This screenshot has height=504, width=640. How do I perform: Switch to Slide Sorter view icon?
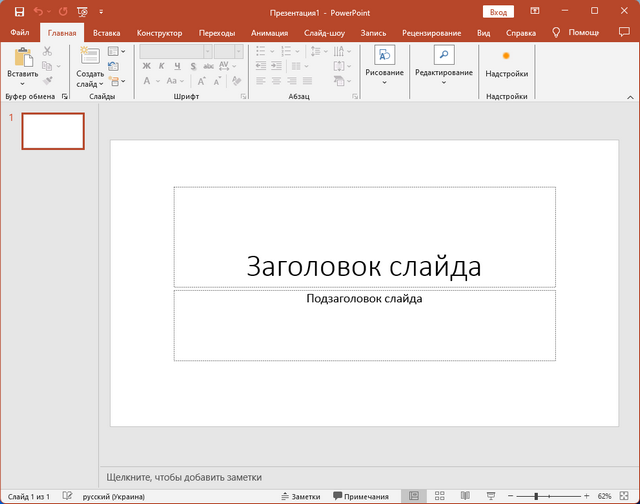439,496
